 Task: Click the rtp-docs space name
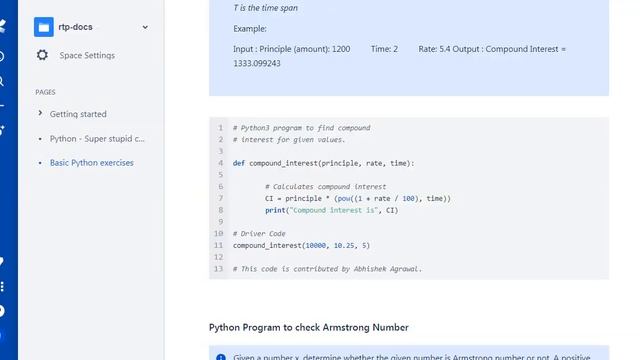[x=75, y=27]
